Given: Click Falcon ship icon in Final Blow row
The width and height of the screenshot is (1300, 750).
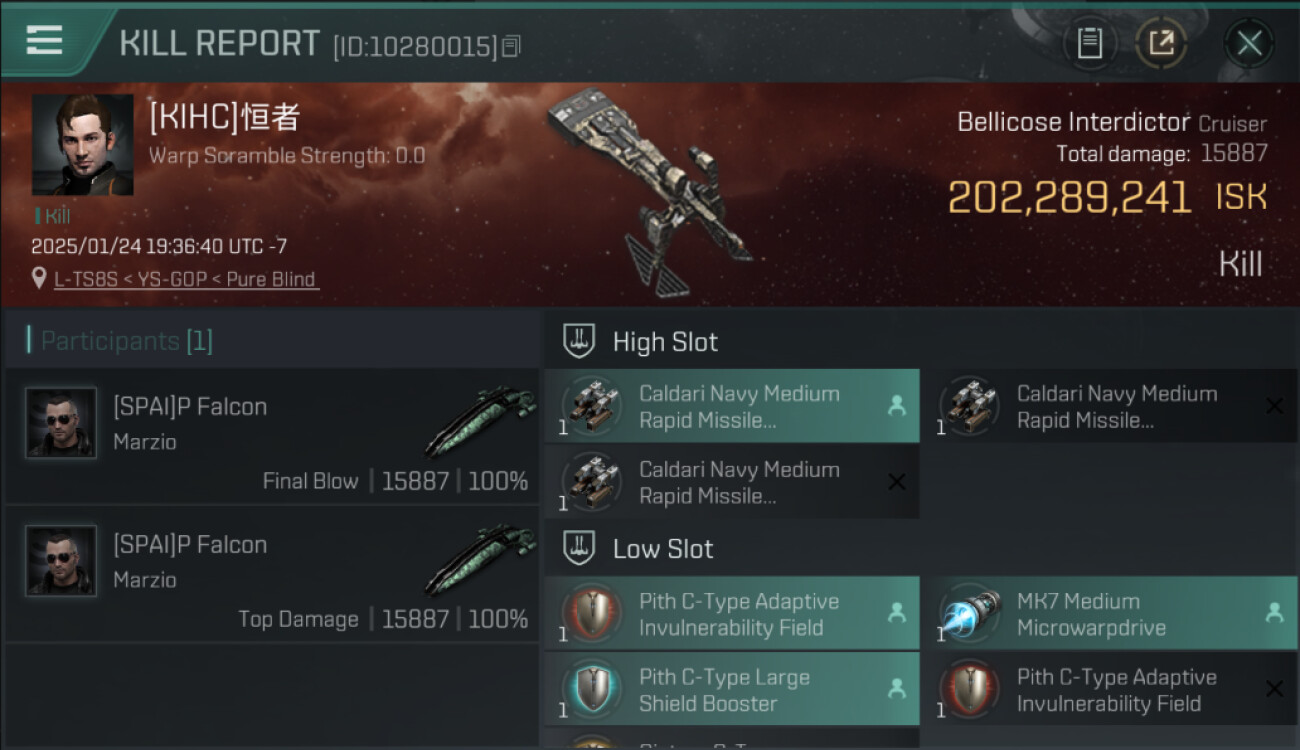Looking at the screenshot, I should pyautogui.click(x=481, y=420).
